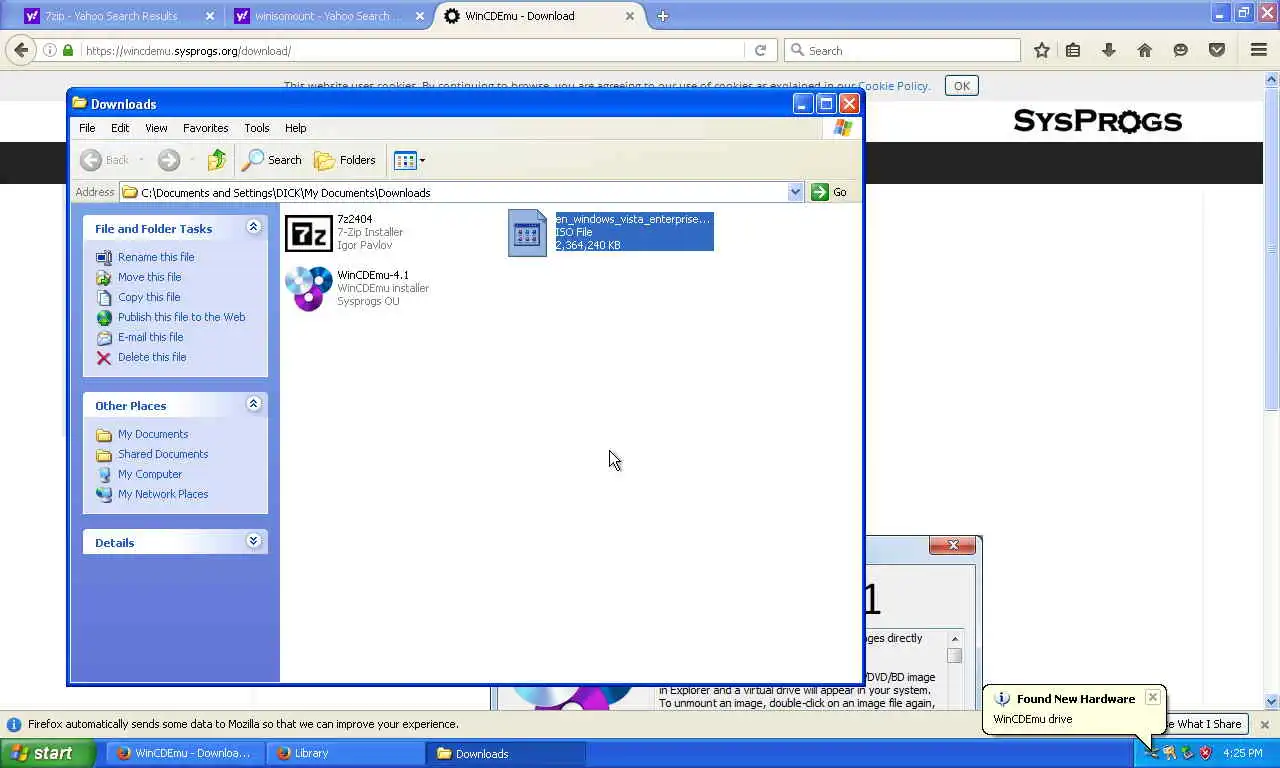Reload the page in Firefox

pos(760,50)
